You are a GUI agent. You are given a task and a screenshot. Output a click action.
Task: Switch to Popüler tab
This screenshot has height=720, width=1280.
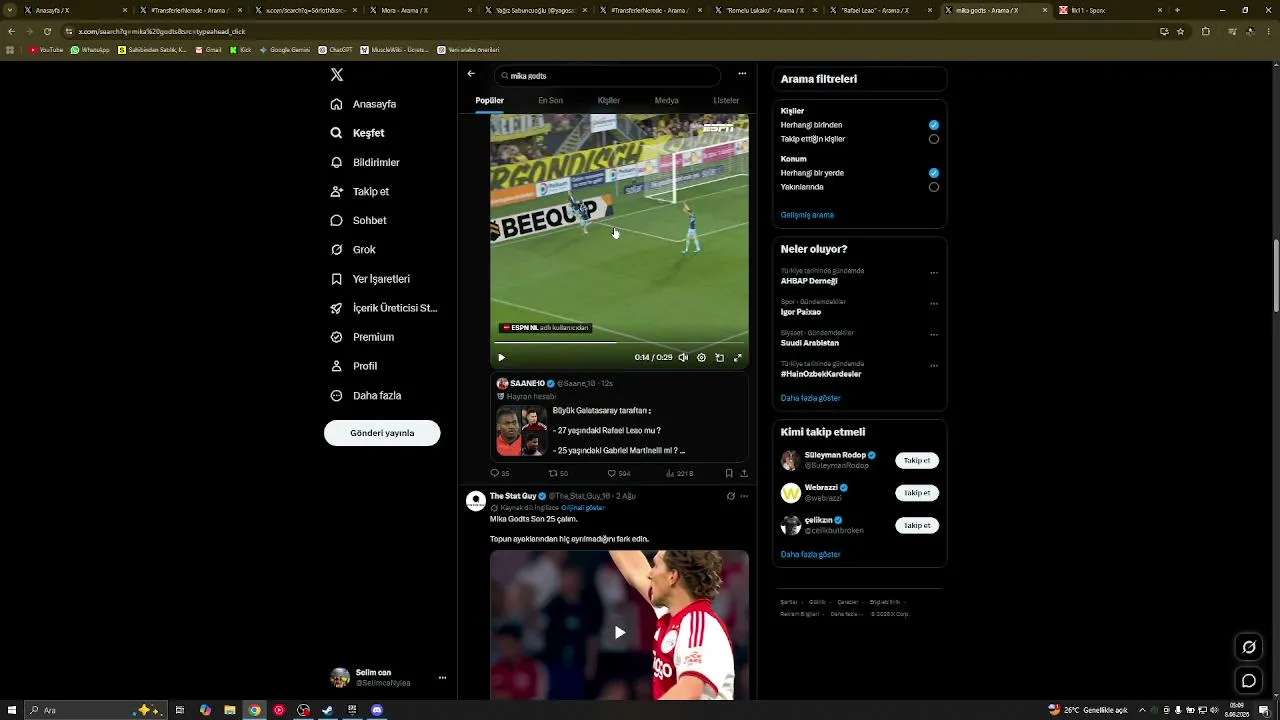(489, 100)
